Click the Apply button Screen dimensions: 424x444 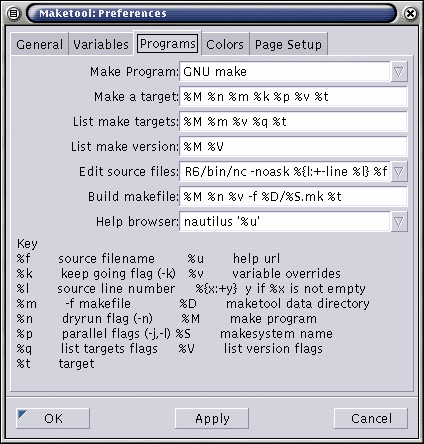pos(212,418)
